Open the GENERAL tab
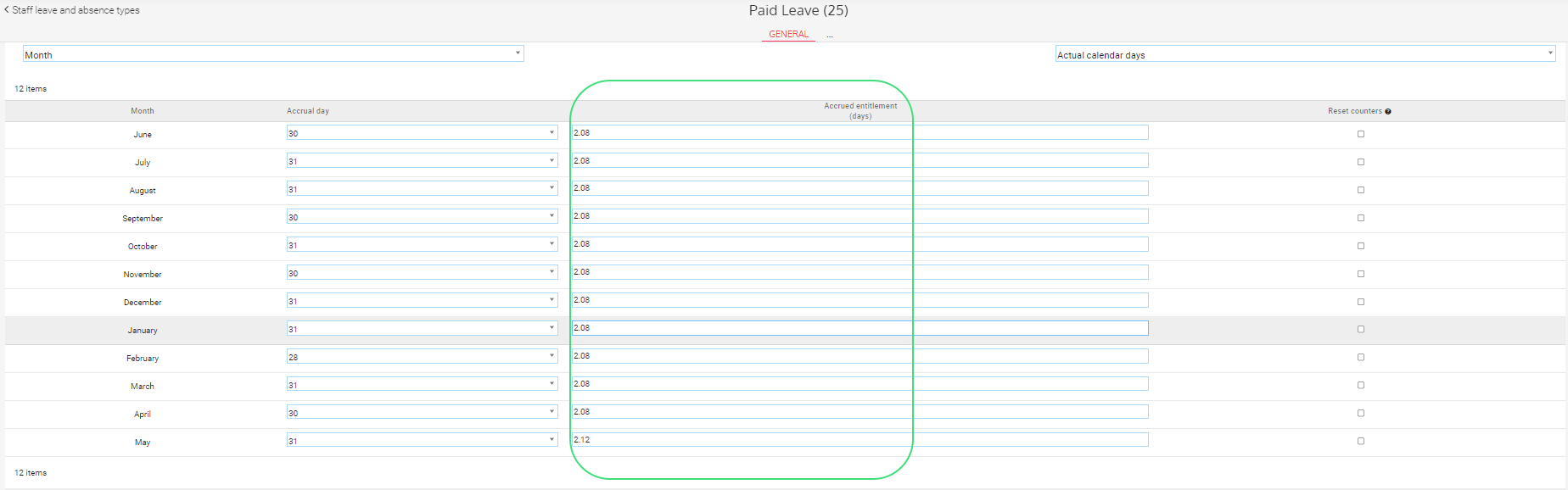 click(x=788, y=34)
